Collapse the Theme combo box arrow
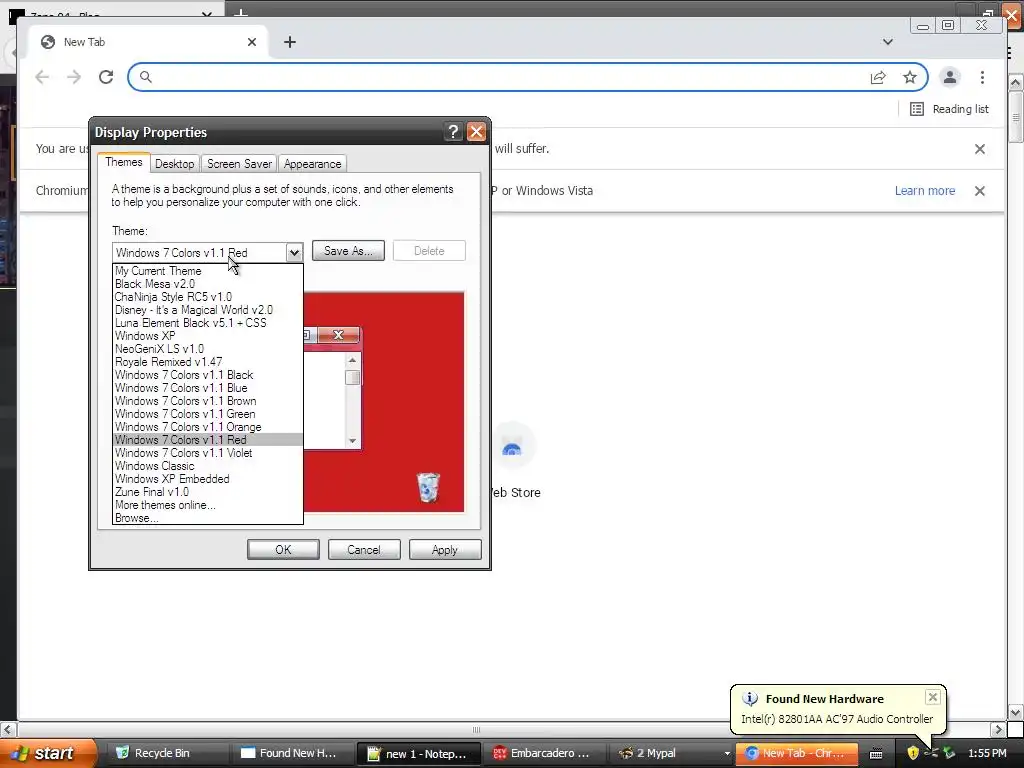 (x=294, y=252)
